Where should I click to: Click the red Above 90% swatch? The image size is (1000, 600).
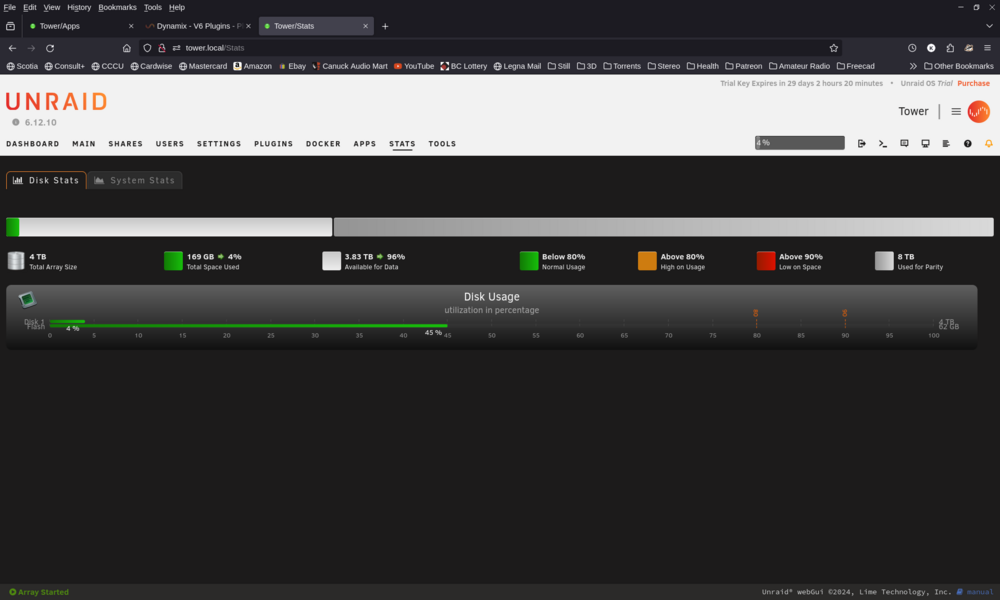pyautogui.click(x=765, y=260)
